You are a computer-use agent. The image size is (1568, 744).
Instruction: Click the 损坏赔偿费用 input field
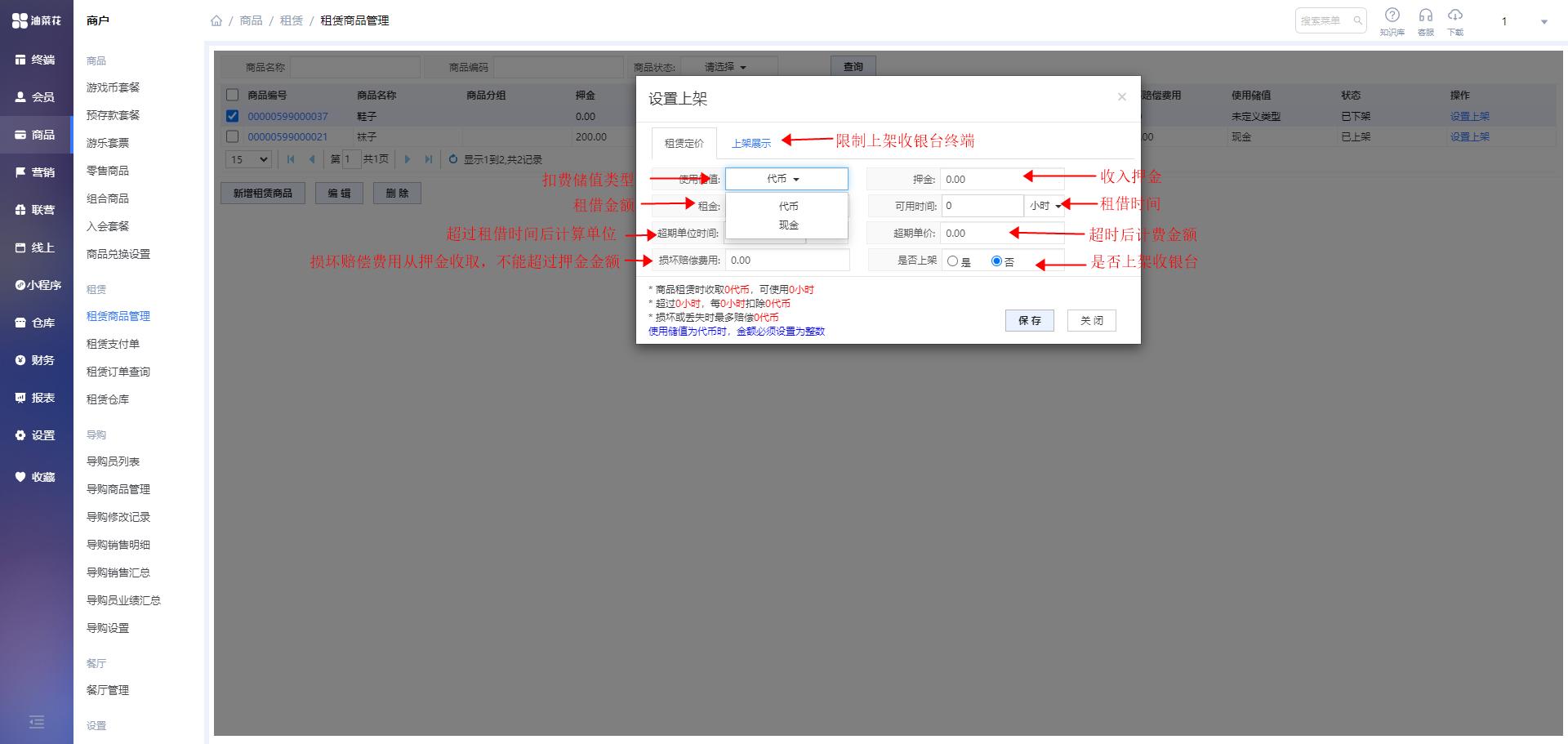[x=787, y=261]
